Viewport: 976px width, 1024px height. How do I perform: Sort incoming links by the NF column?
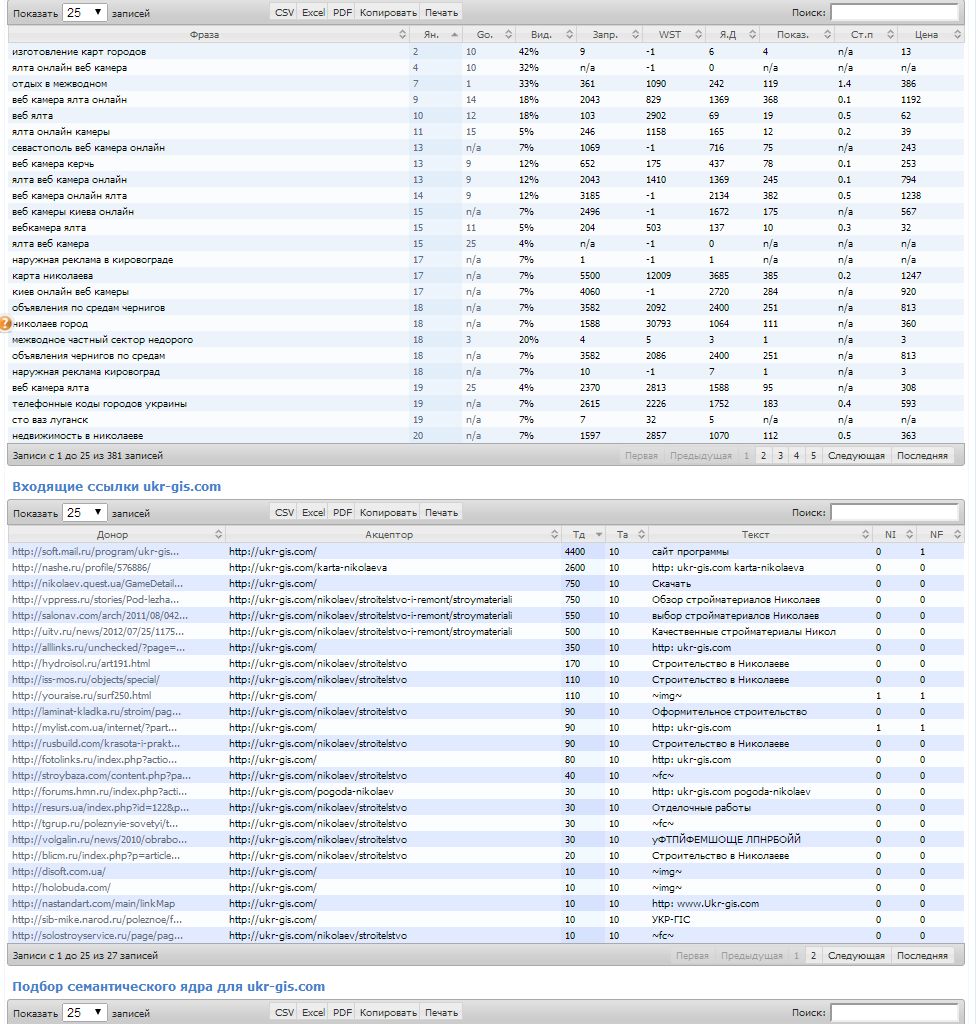click(x=936, y=535)
